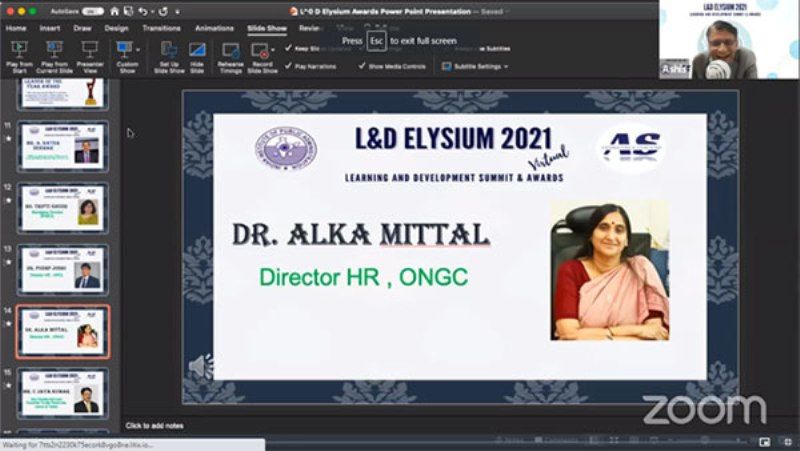The image size is (800, 451).
Task: Click the audio speaker icon on the slide
Action: pos(201,365)
